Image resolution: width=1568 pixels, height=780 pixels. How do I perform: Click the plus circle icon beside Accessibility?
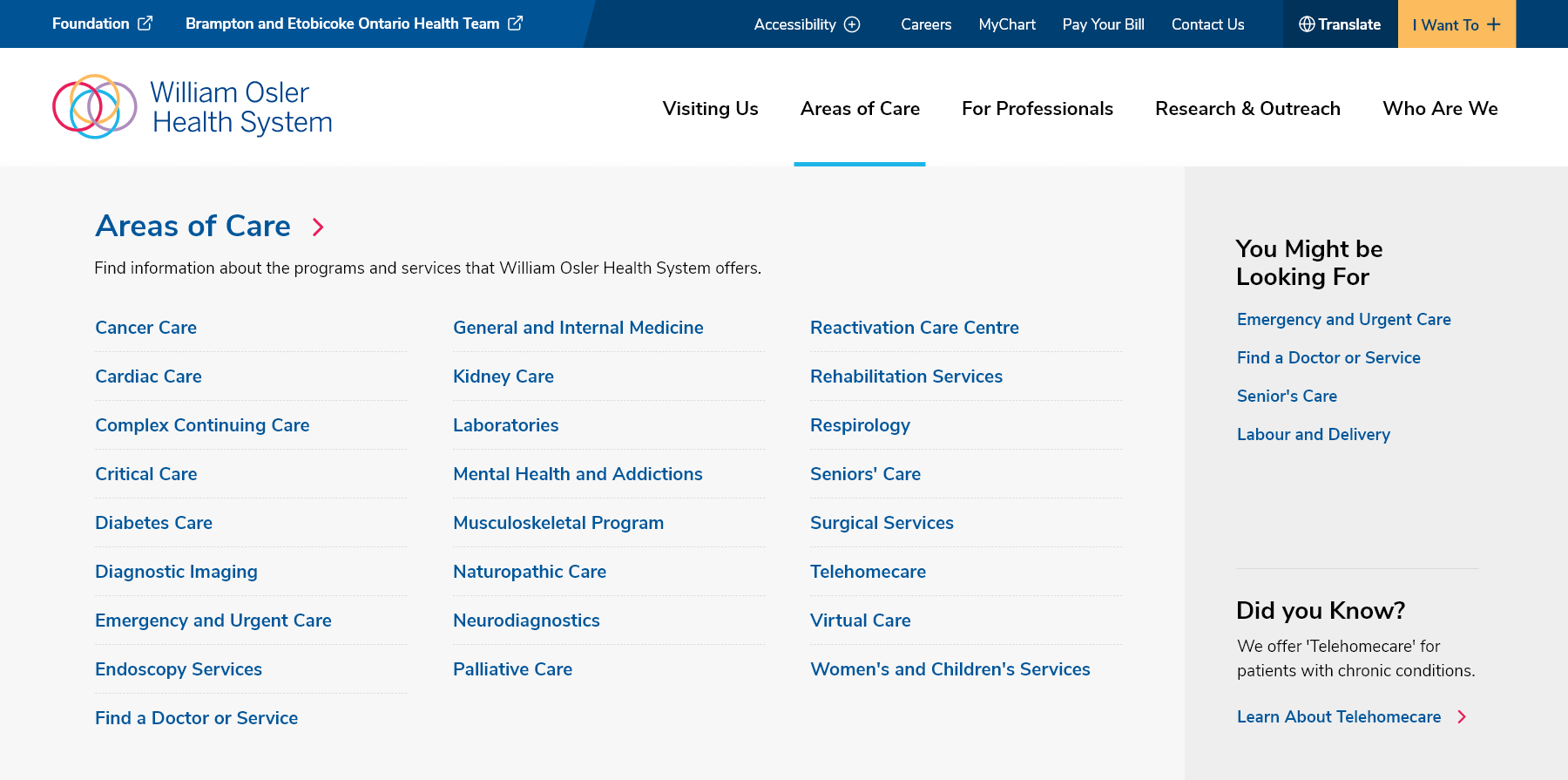[x=853, y=24]
